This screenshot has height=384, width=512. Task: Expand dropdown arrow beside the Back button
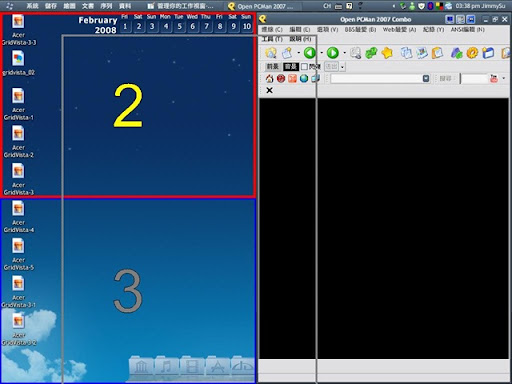pyautogui.click(x=322, y=53)
